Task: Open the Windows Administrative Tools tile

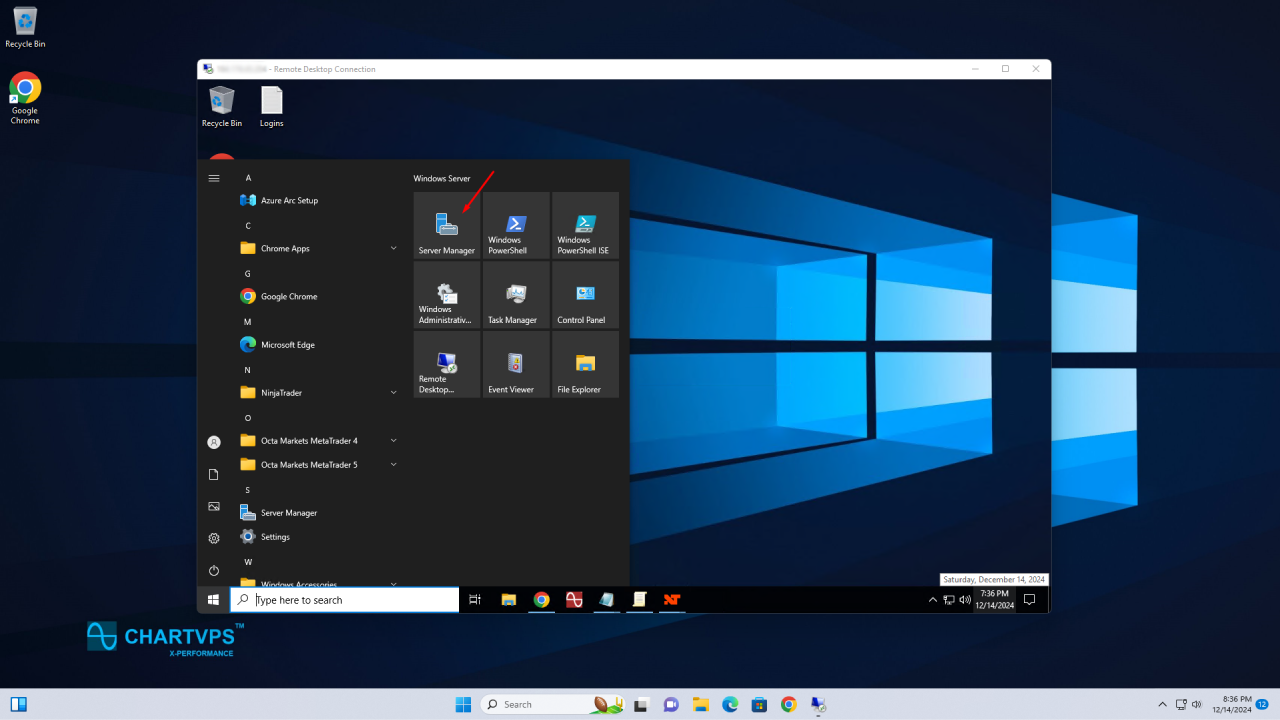Action: pyautogui.click(x=447, y=295)
